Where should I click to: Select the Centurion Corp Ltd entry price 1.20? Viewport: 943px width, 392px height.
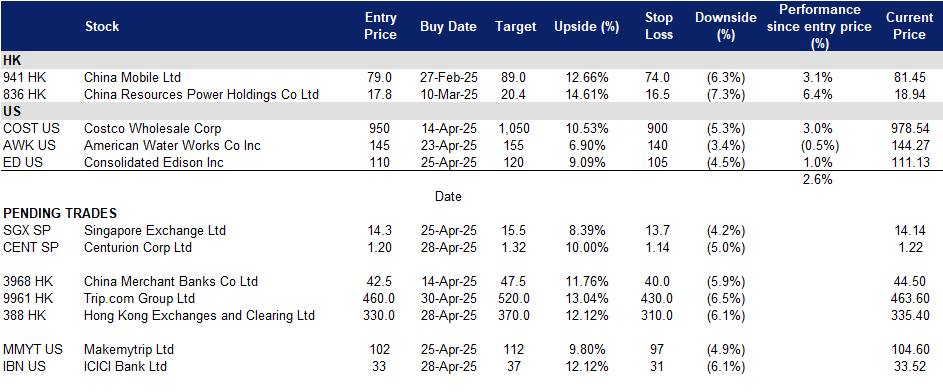381,247
